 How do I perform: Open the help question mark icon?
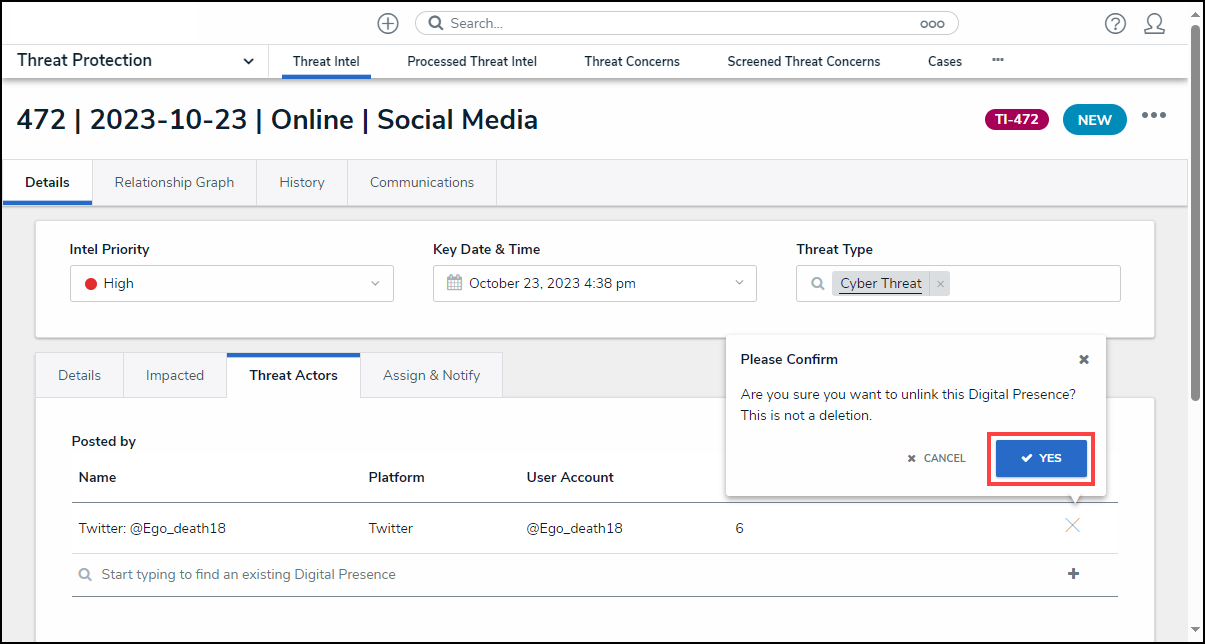(x=1115, y=24)
